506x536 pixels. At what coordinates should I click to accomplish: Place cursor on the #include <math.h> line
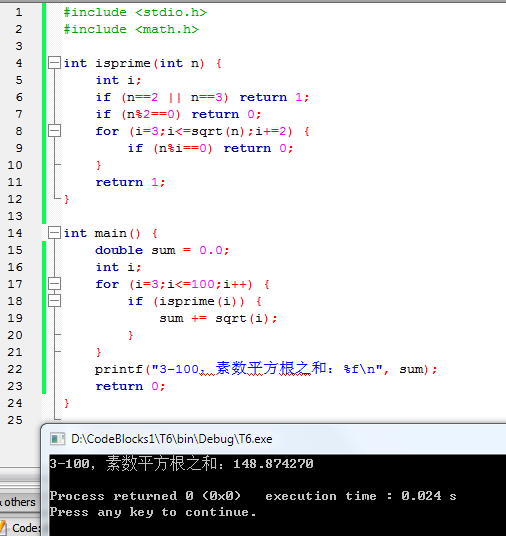coord(131,29)
